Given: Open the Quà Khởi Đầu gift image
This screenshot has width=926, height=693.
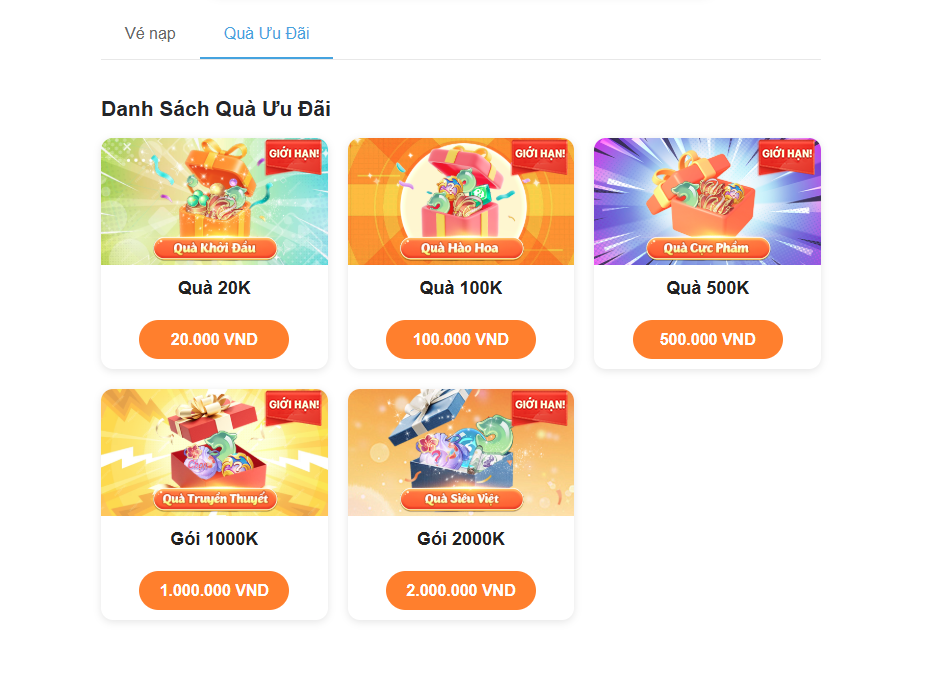Looking at the screenshot, I should click(x=214, y=201).
